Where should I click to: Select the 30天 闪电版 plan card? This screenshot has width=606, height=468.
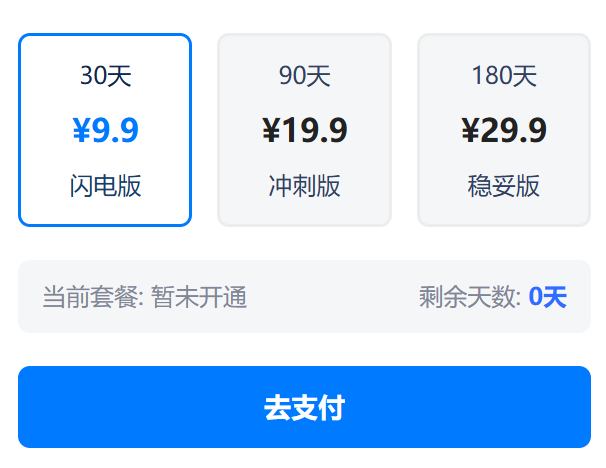point(105,130)
